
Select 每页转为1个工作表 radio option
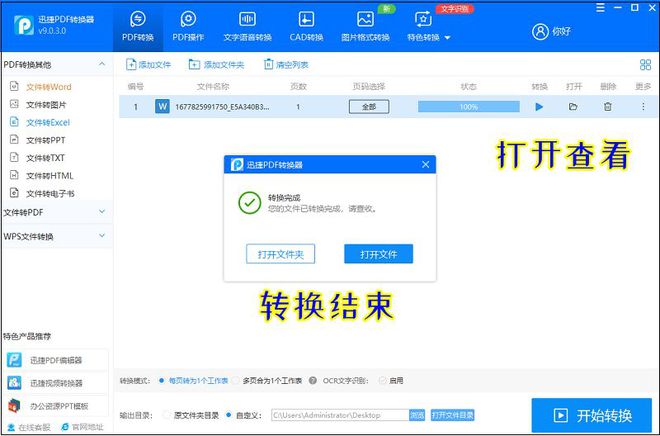pos(194,380)
